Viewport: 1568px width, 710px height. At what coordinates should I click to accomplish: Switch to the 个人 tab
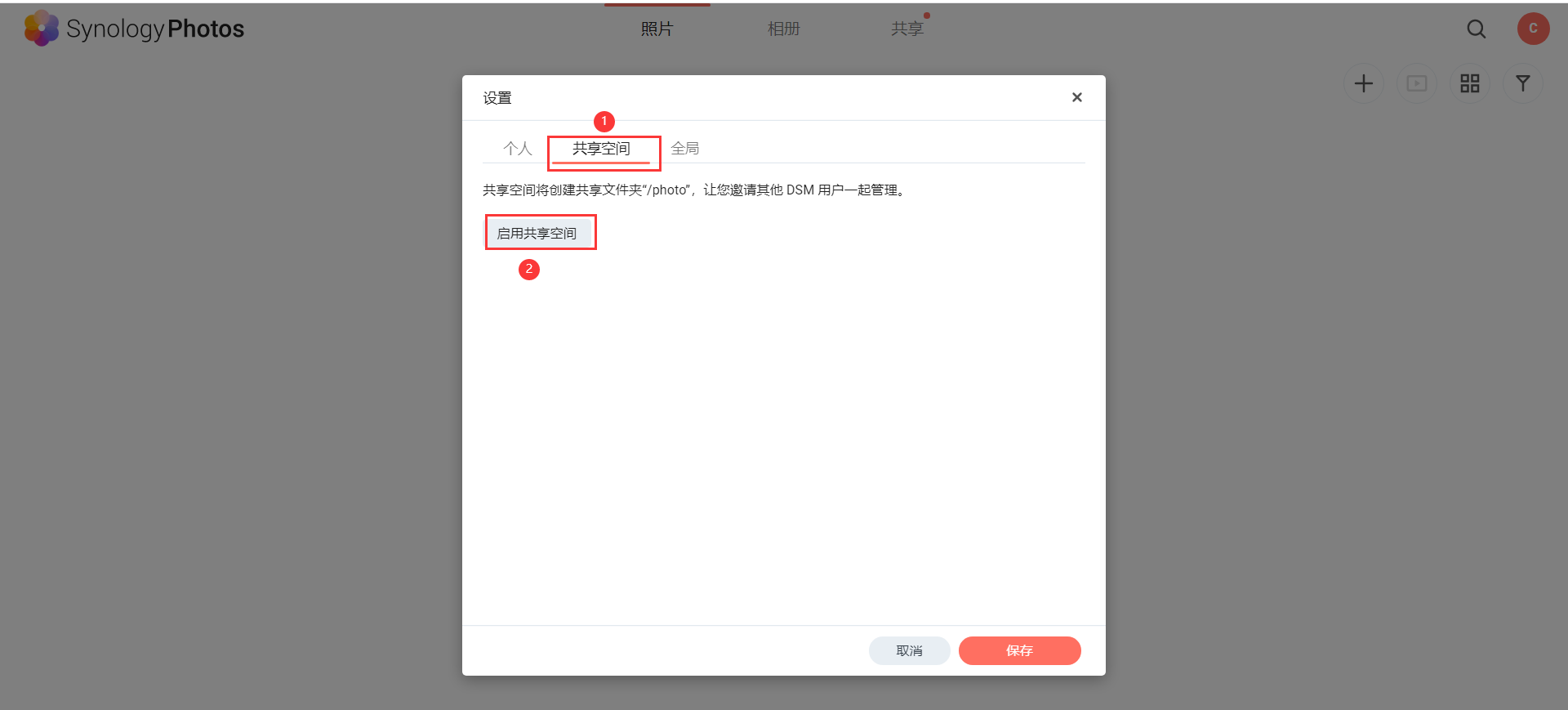[x=517, y=149]
